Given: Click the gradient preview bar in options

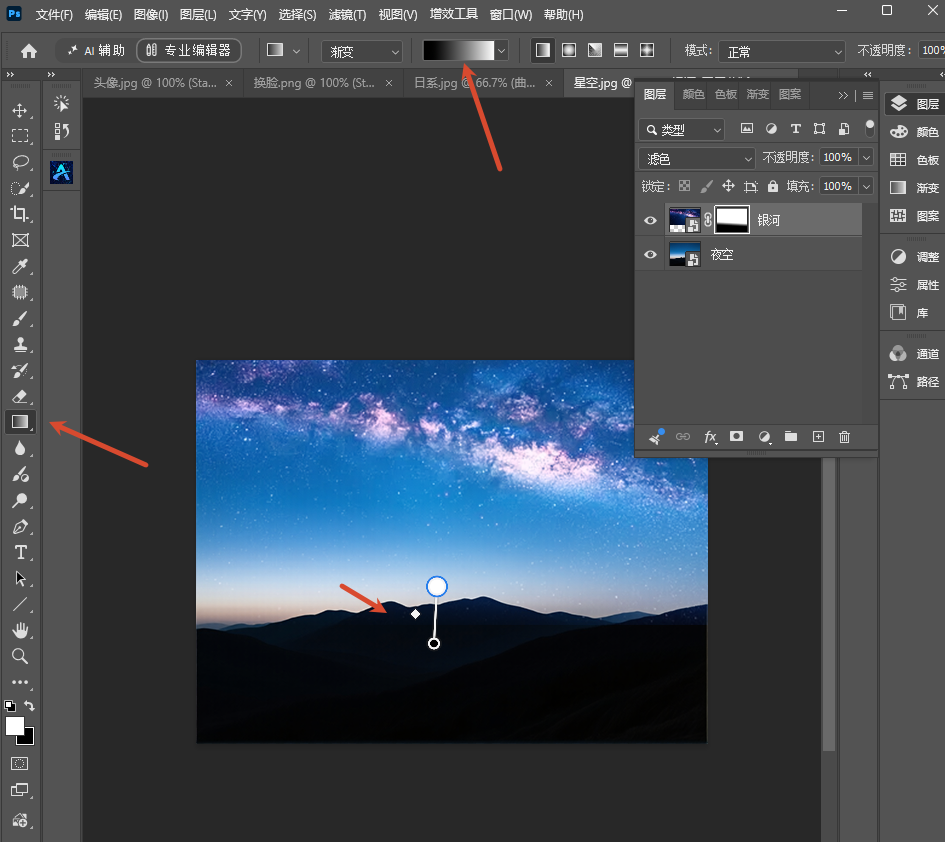Looking at the screenshot, I should (x=459, y=51).
